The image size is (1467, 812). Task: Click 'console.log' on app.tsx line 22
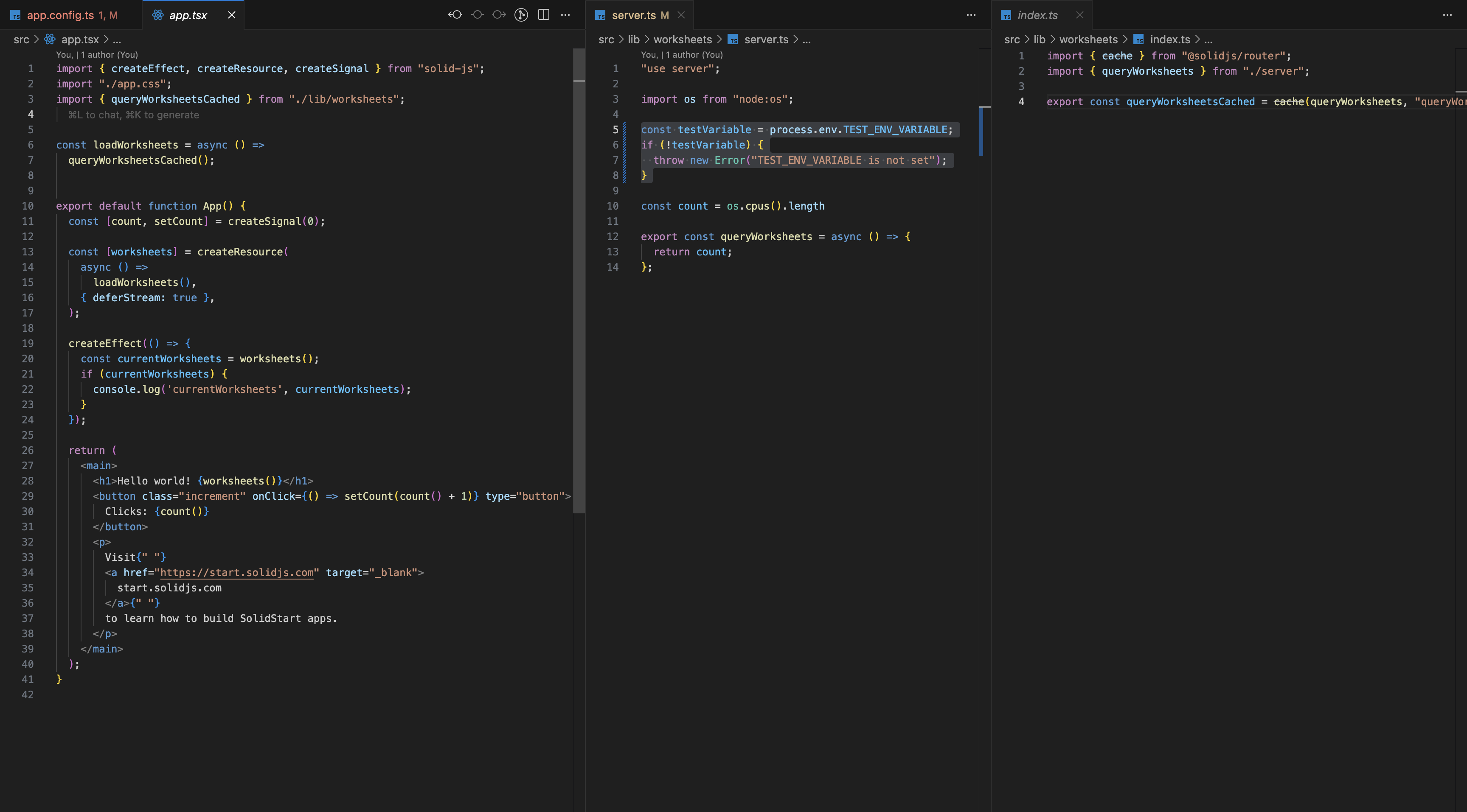126,389
